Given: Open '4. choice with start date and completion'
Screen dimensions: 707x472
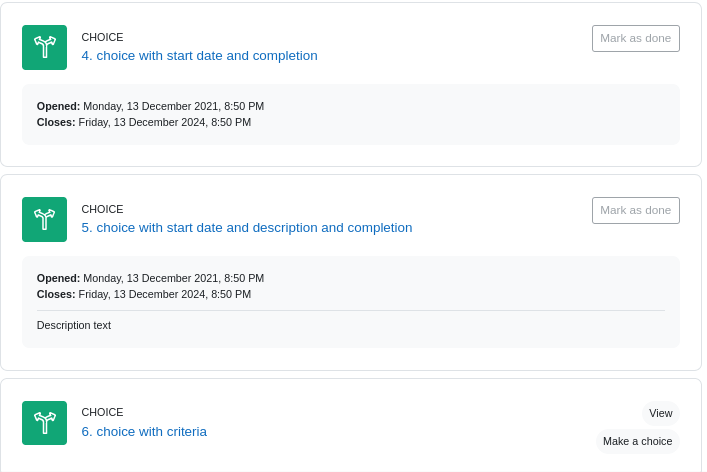Looking at the screenshot, I should (199, 55).
